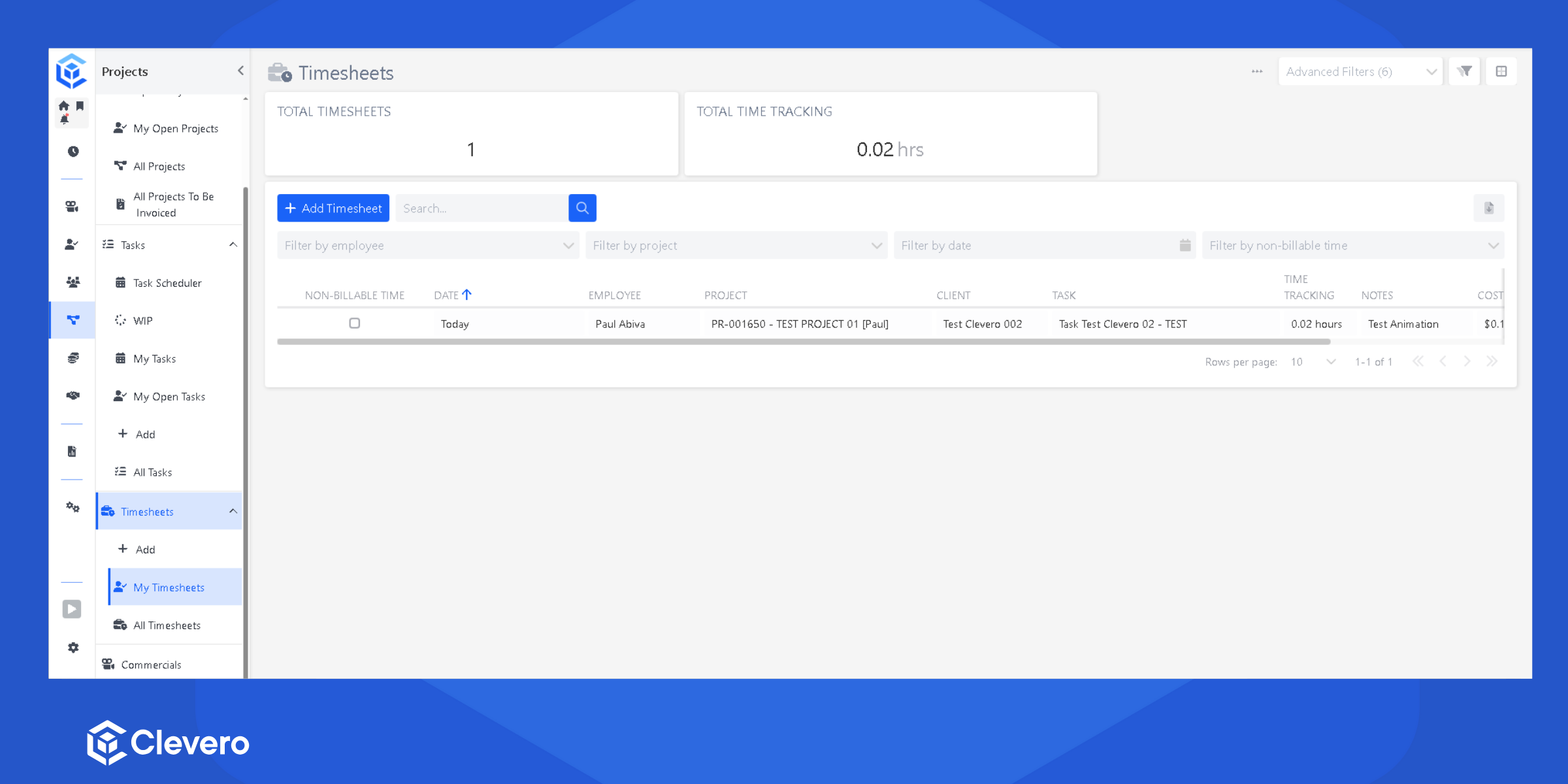Open All Timesheets in sidebar
This screenshot has width=1568, height=784.
pyautogui.click(x=167, y=625)
